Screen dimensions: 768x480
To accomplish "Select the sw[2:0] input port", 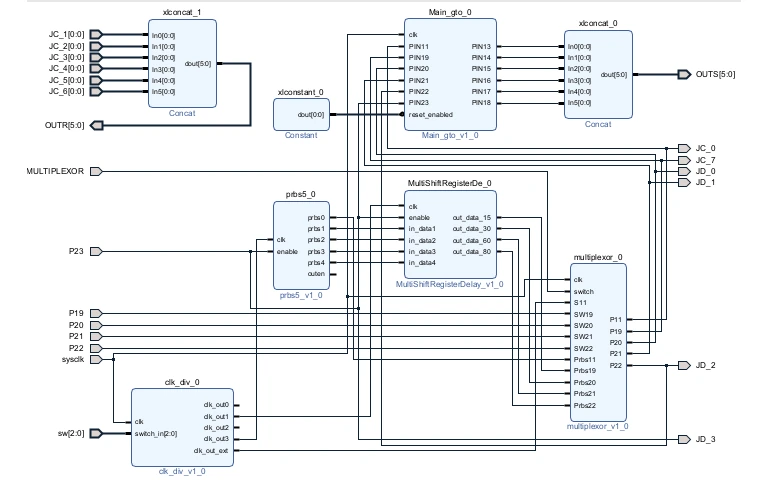I will click(x=96, y=433).
